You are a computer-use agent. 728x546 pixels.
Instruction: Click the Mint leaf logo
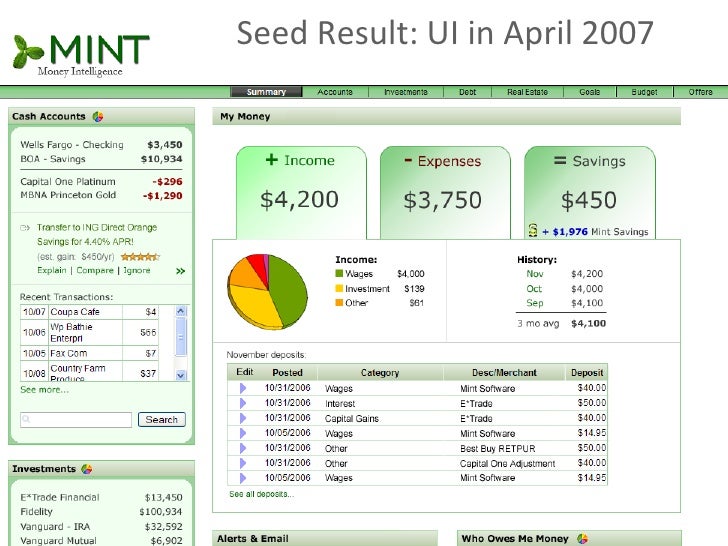(28, 52)
